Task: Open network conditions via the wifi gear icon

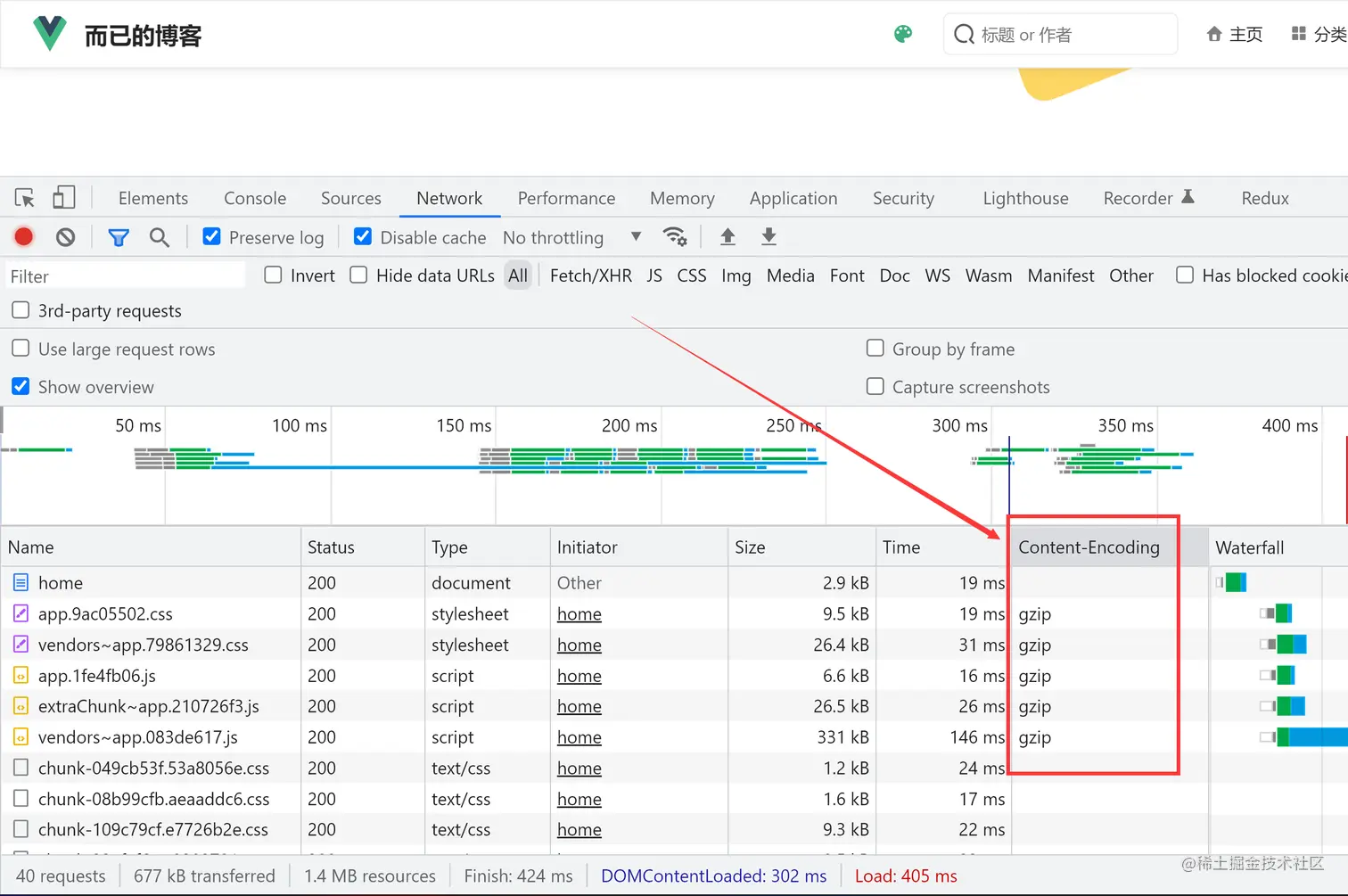Action: point(675,237)
